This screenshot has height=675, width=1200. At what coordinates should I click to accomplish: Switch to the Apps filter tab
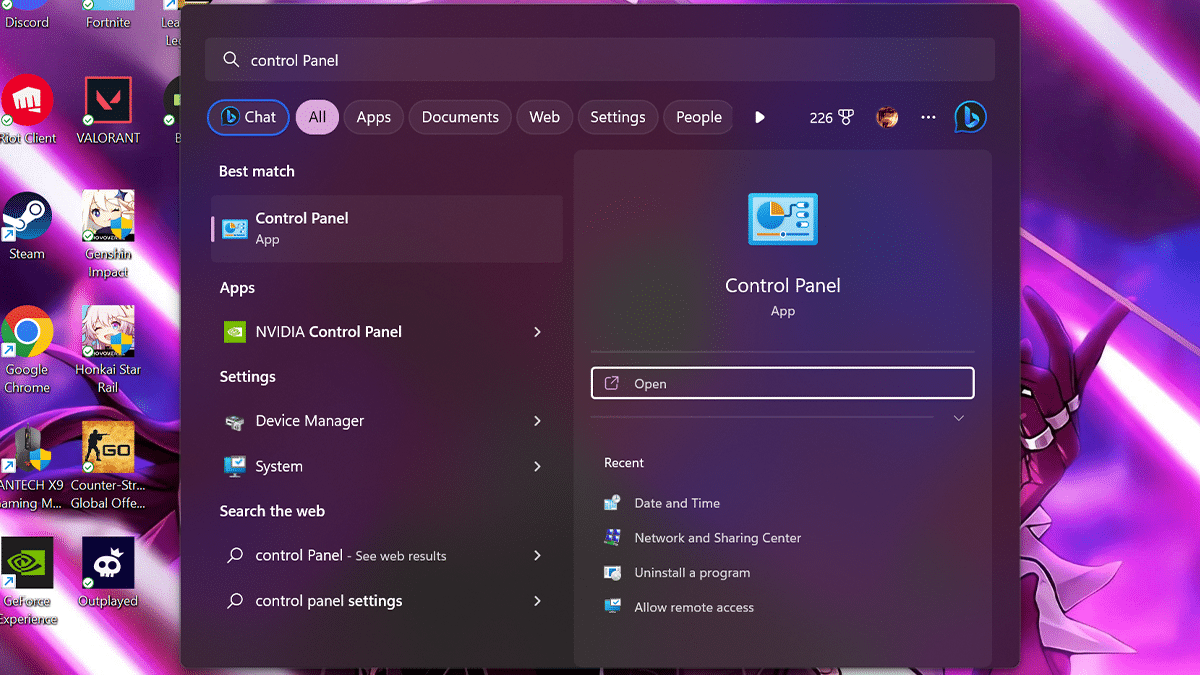pyautogui.click(x=373, y=117)
